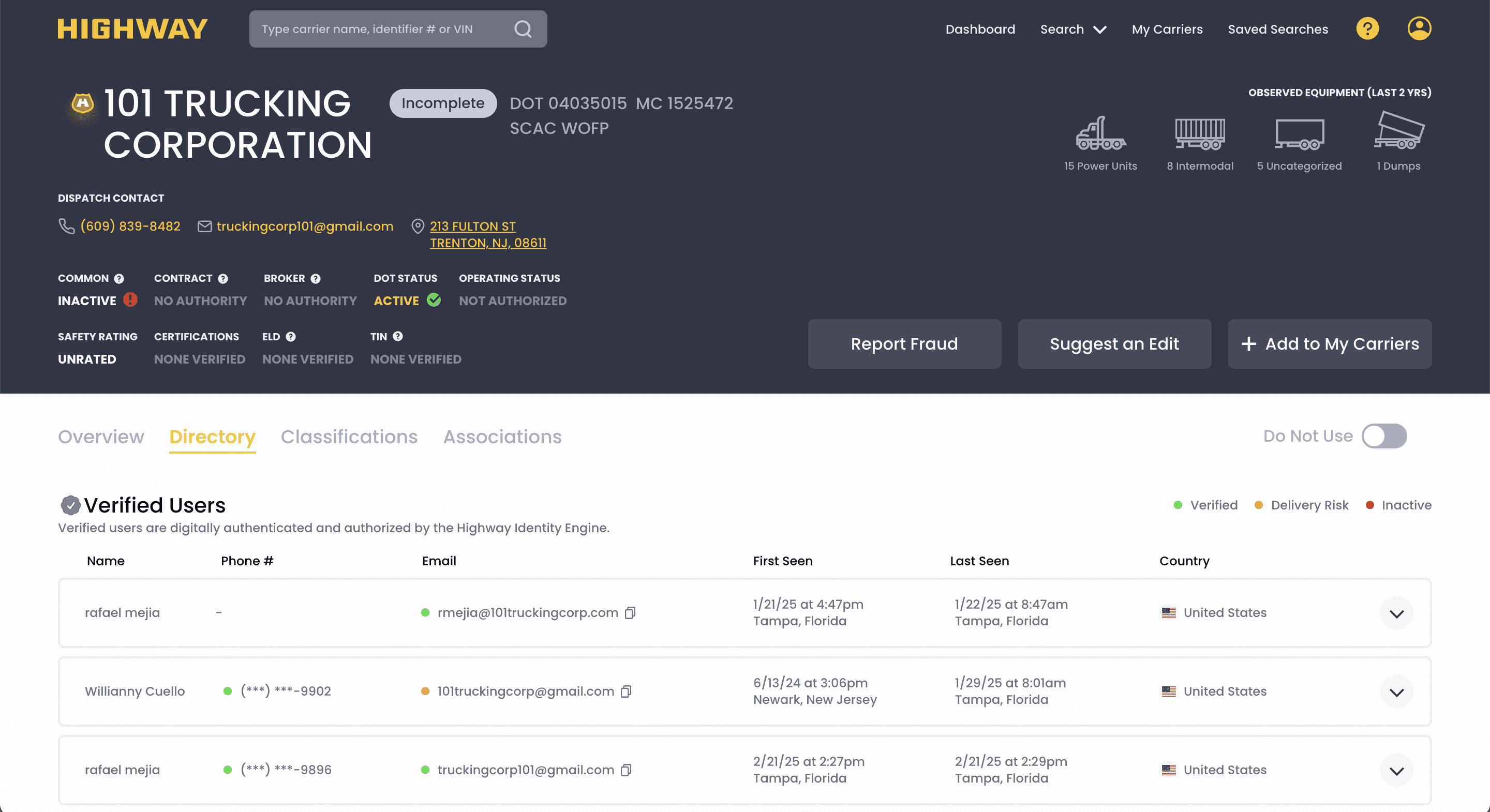Copy 101truckingcorp@gmail.com email address
The height and width of the screenshot is (812, 1490).
pyautogui.click(x=626, y=691)
